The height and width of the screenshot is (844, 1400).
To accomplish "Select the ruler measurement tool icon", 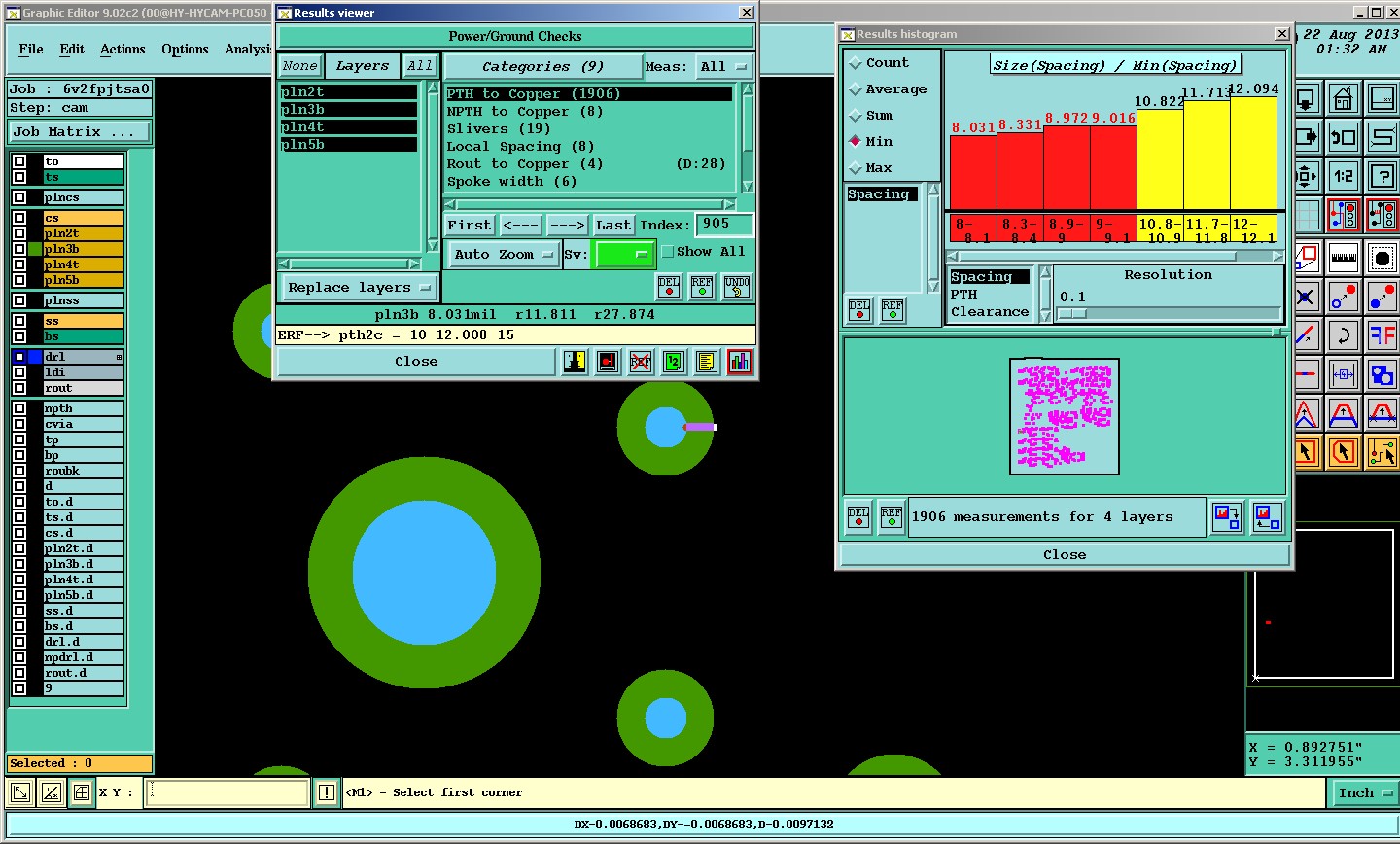I will [1344, 258].
